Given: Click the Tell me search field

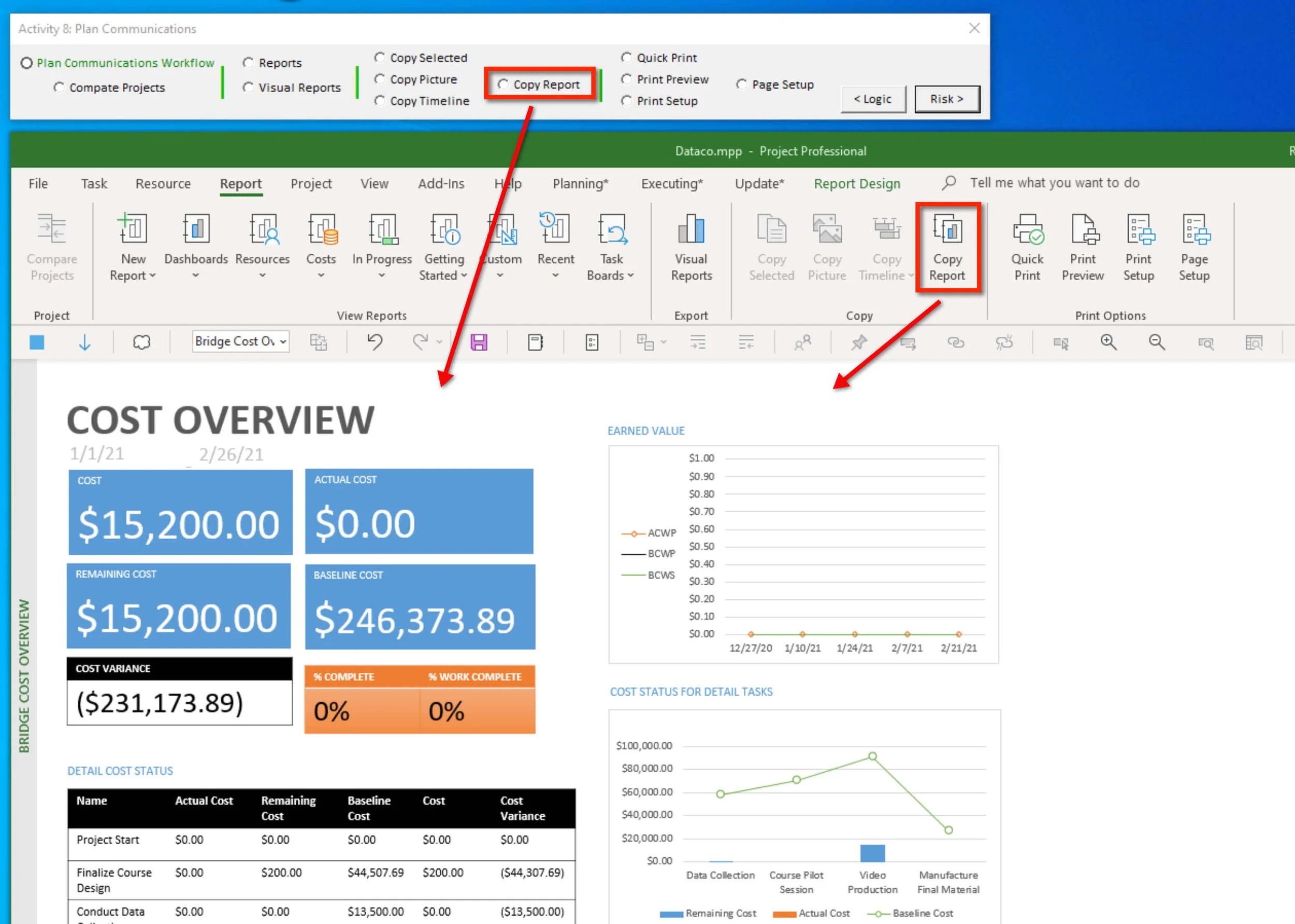Looking at the screenshot, I should (x=1054, y=183).
